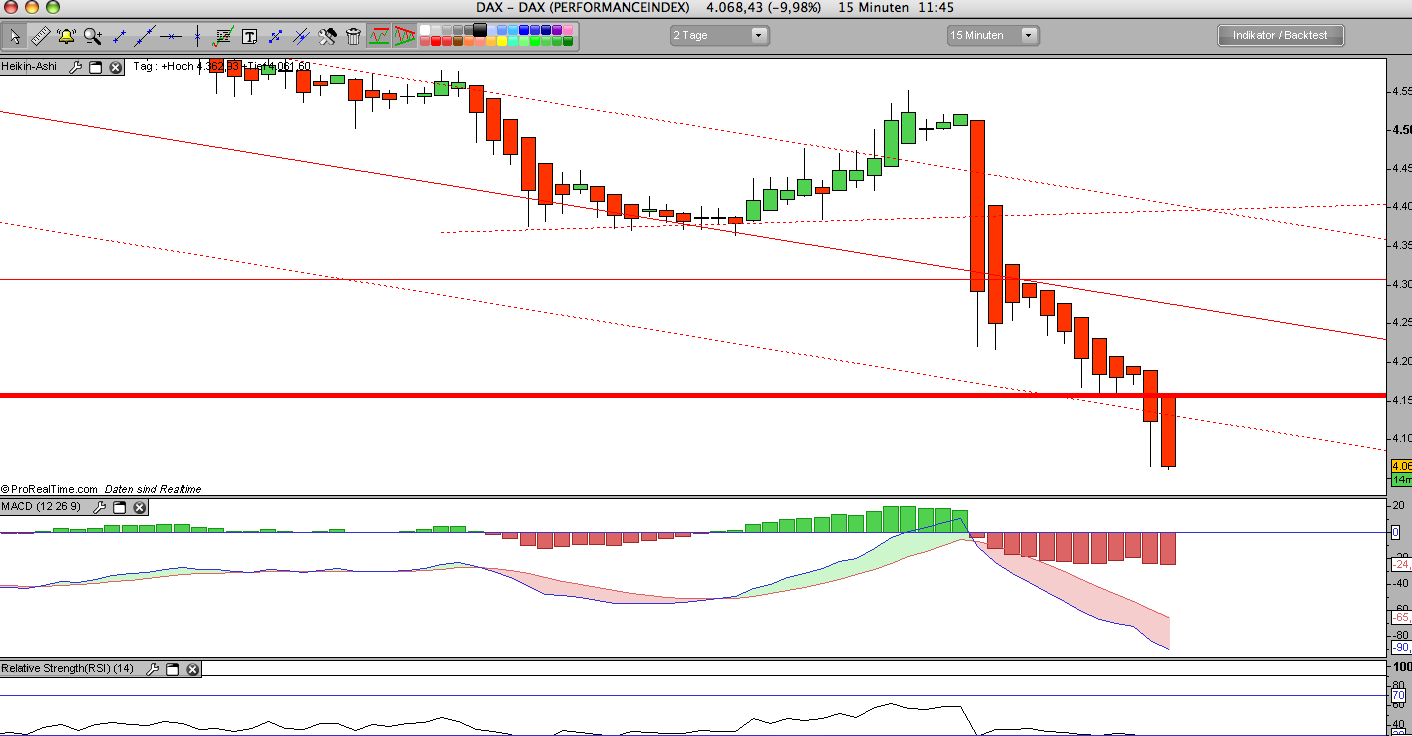Open the chart with green checkmark tool

coord(223,37)
